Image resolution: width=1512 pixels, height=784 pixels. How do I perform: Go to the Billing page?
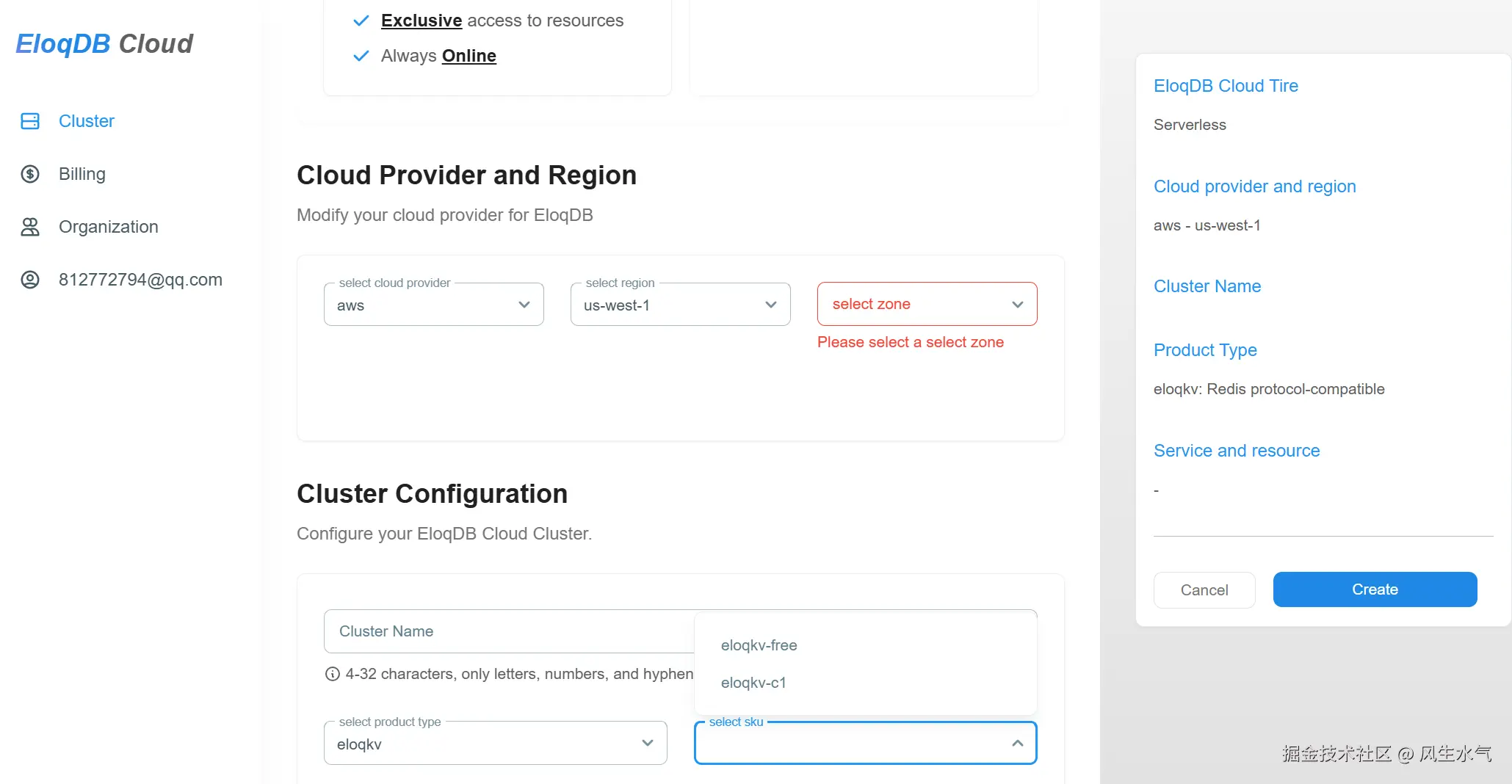coord(82,174)
